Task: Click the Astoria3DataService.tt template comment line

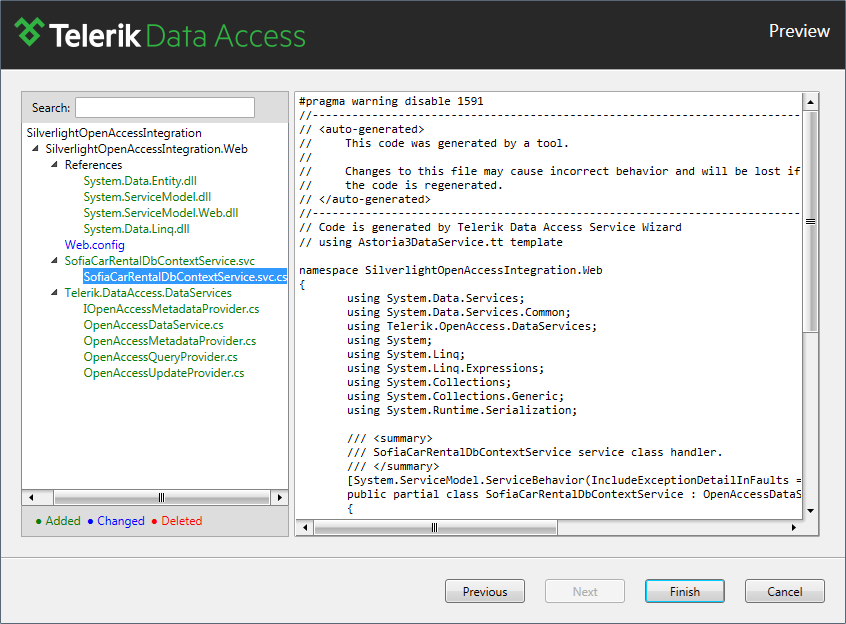Action: click(431, 242)
